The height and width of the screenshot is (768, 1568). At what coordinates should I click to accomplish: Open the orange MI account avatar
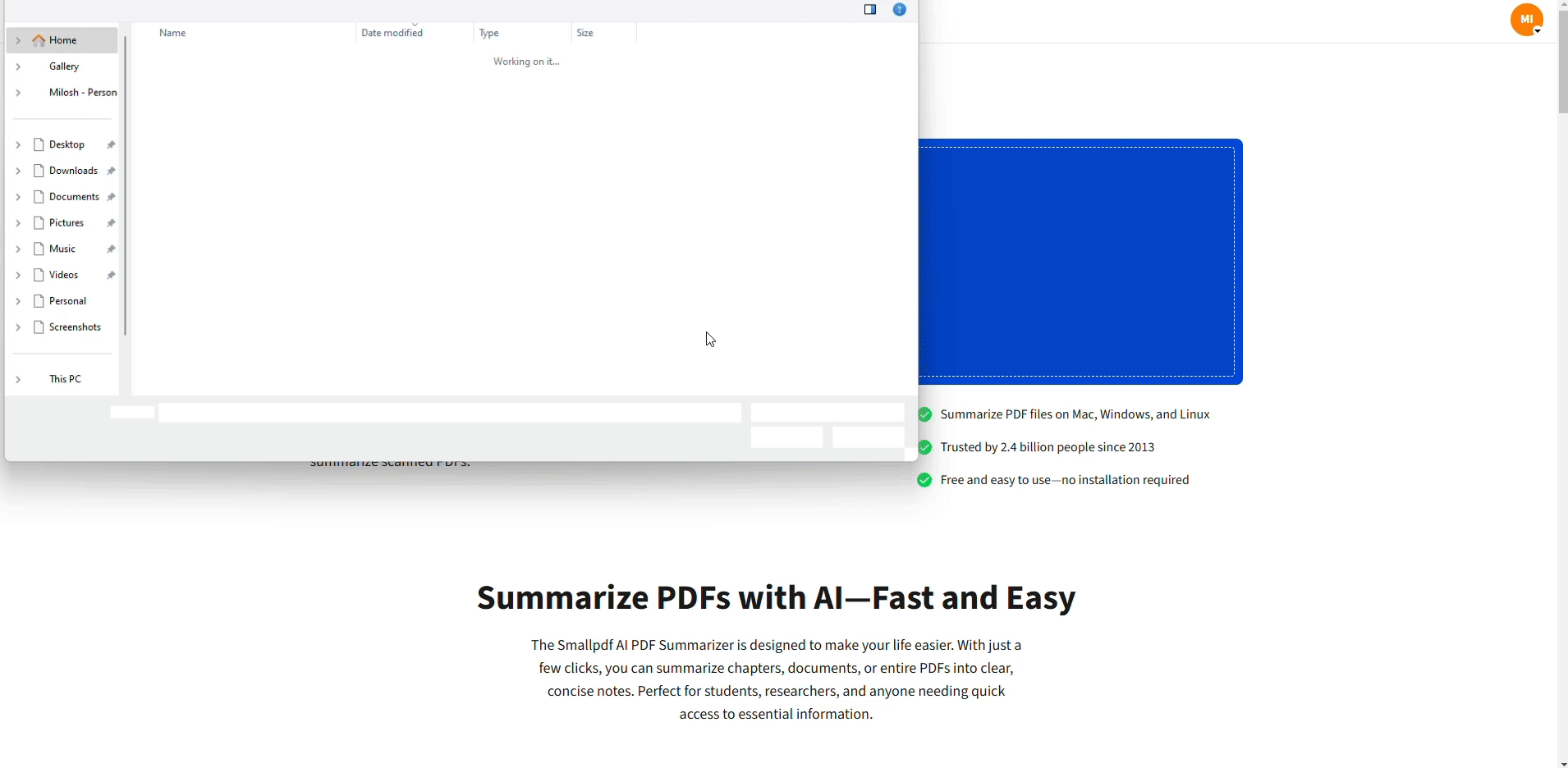coord(1526,19)
